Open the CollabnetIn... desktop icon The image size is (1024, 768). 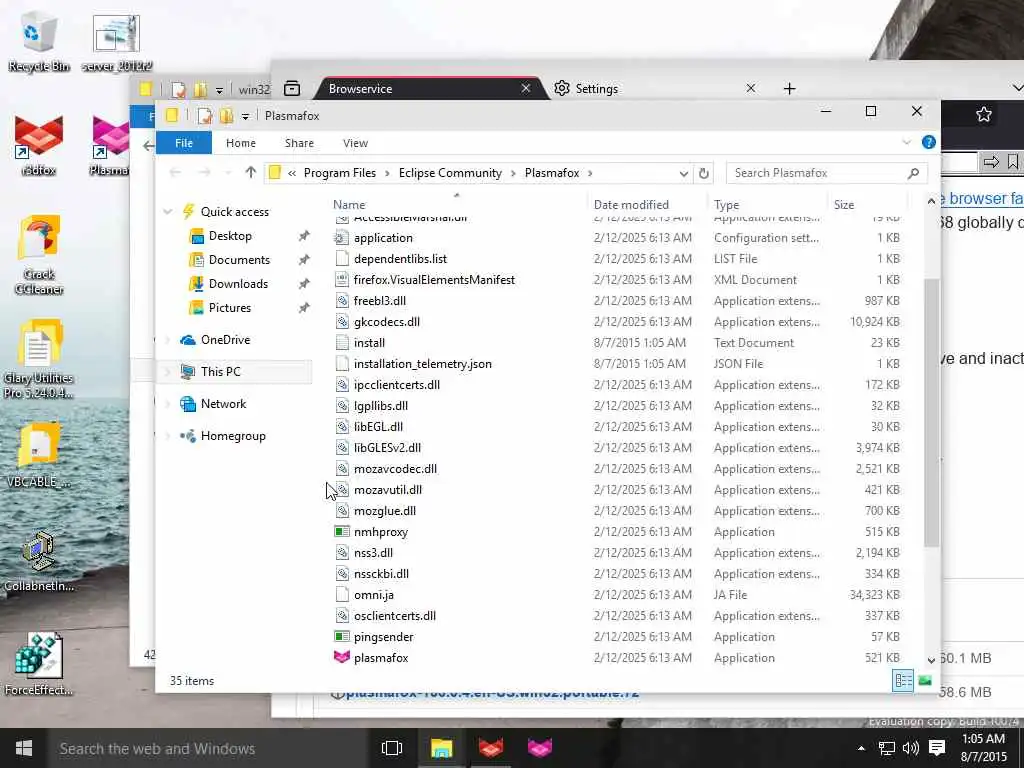tap(39, 560)
